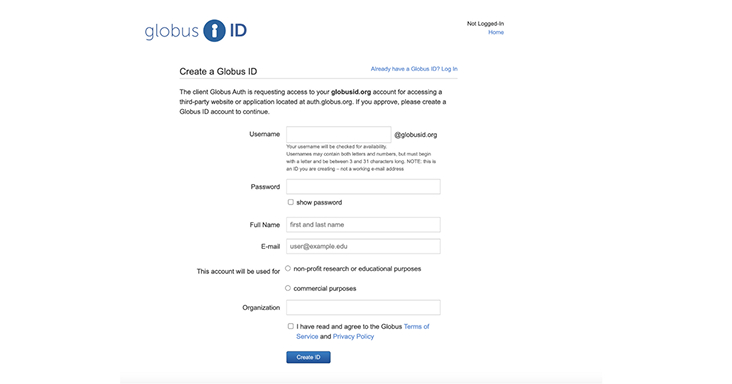Click the 'Username' field label
Viewport: 732px width, 384px height.
point(264,134)
